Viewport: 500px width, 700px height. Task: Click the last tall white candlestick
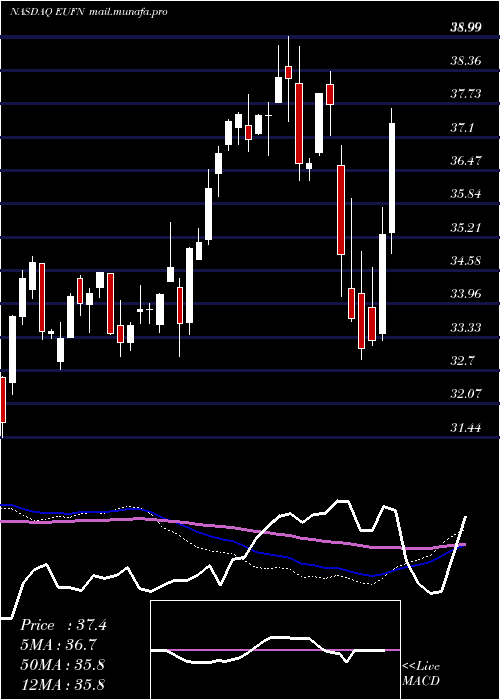point(392,178)
